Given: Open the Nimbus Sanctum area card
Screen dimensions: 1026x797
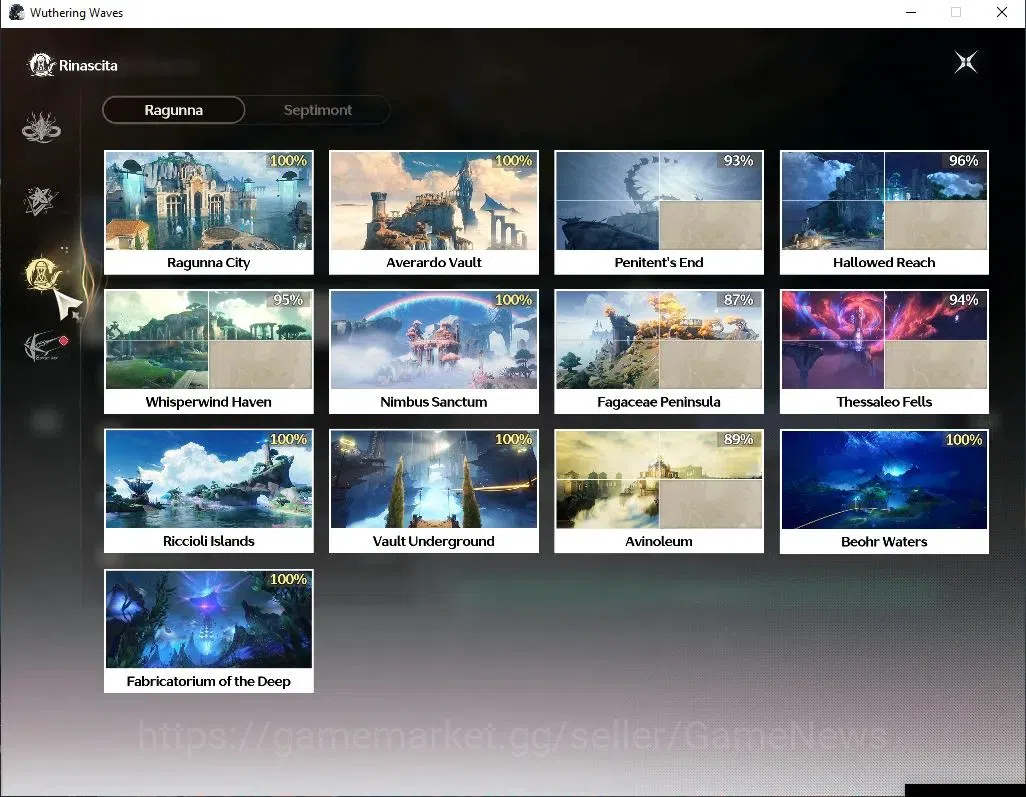Looking at the screenshot, I should (x=434, y=351).
